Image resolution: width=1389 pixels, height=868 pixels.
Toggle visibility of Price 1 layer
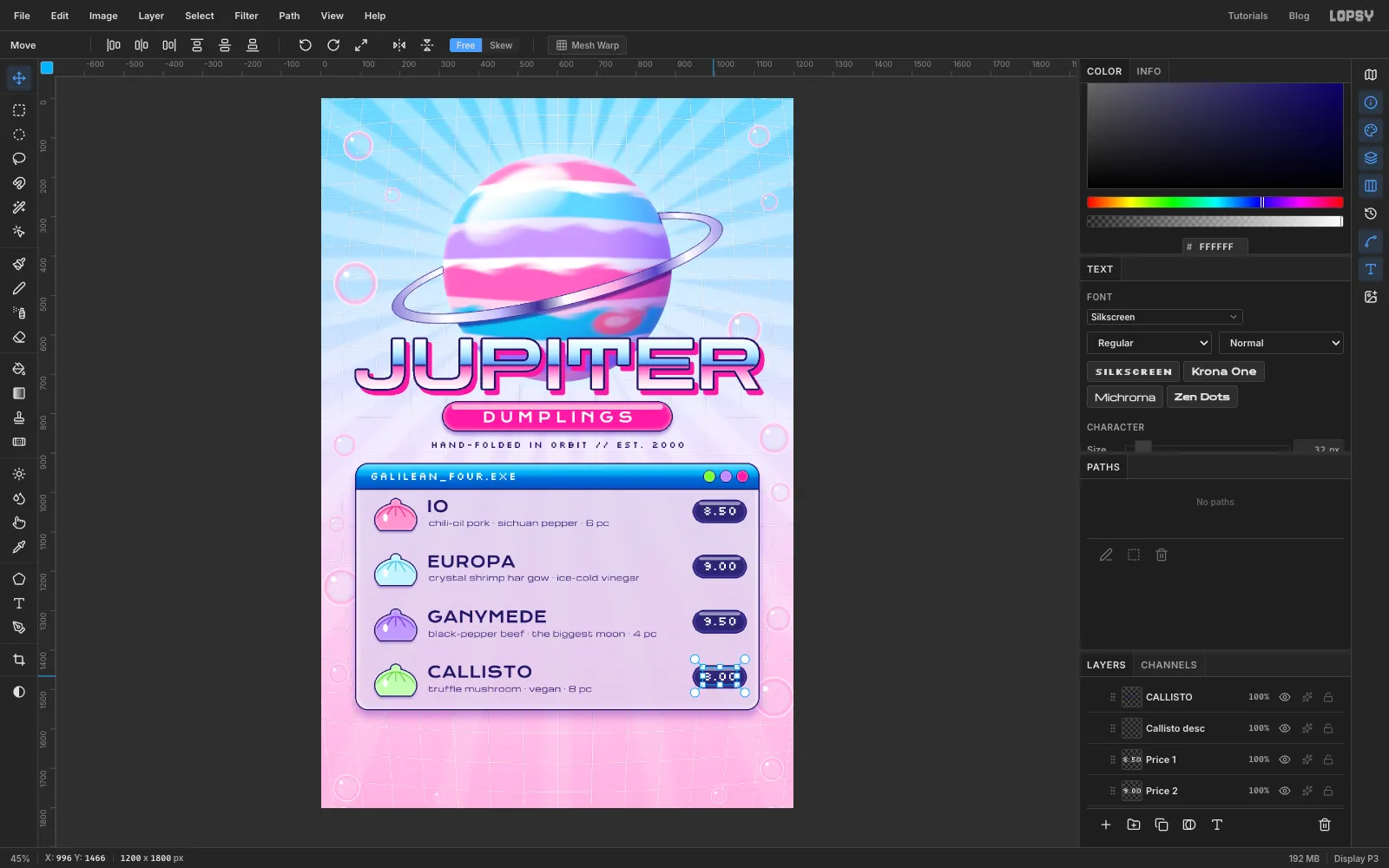coord(1285,759)
